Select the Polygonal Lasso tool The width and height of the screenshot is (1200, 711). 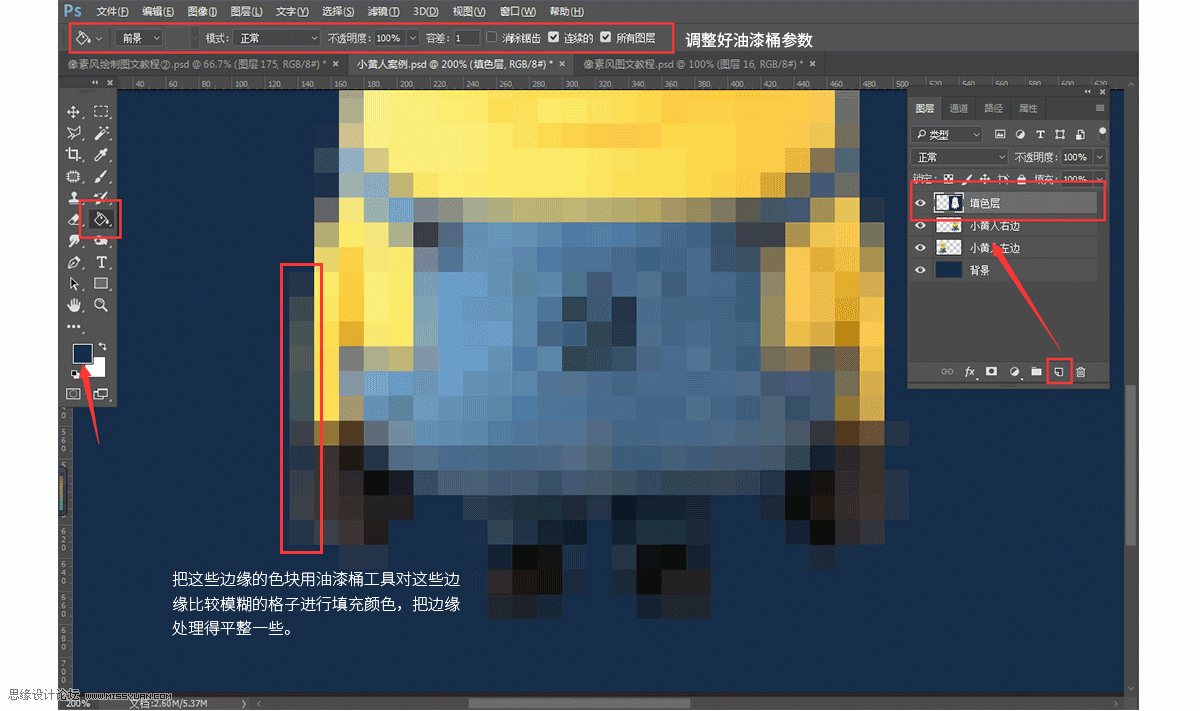pos(74,133)
